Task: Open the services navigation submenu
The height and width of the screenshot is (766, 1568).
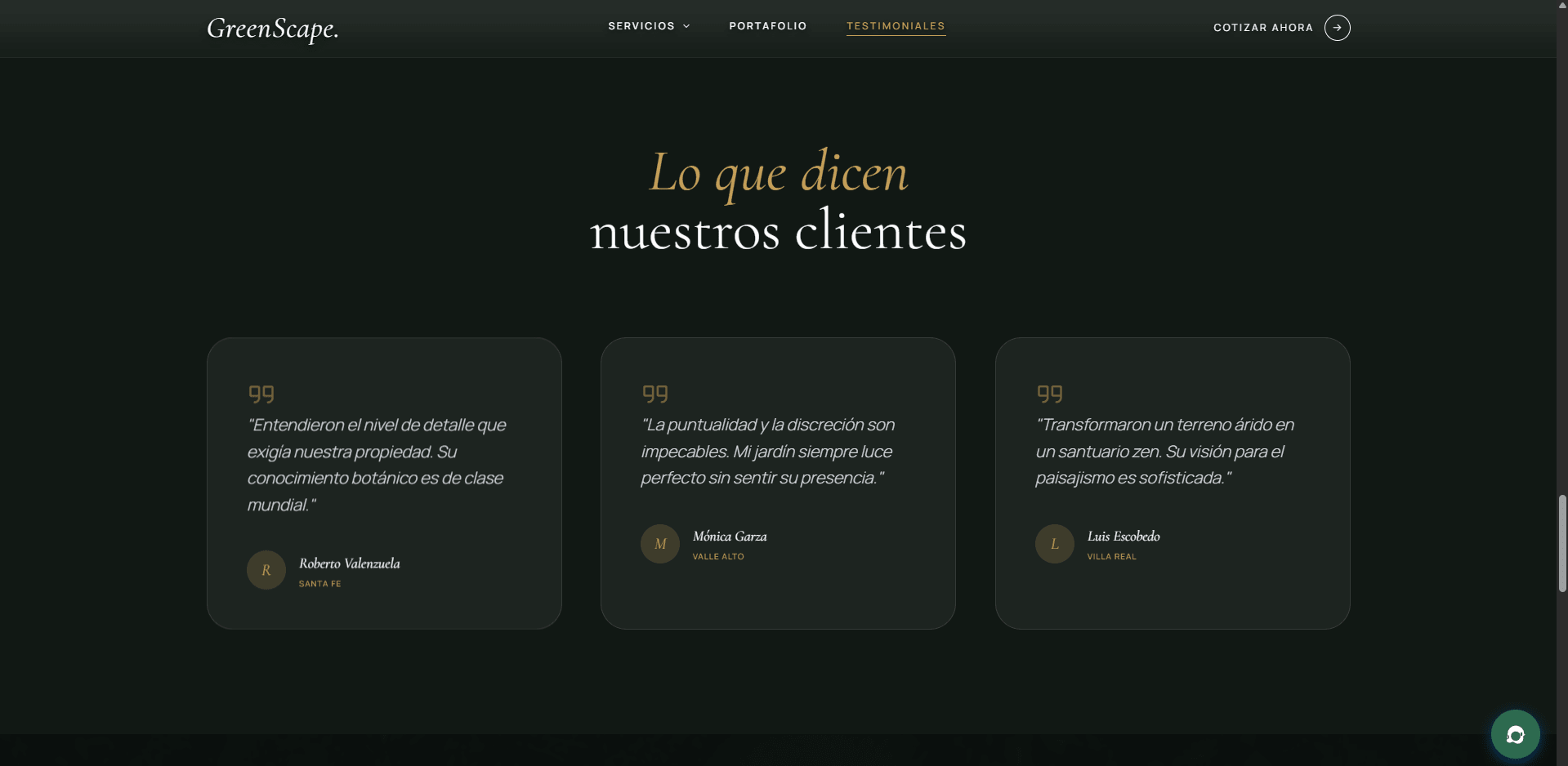Action: tap(641, 25)
